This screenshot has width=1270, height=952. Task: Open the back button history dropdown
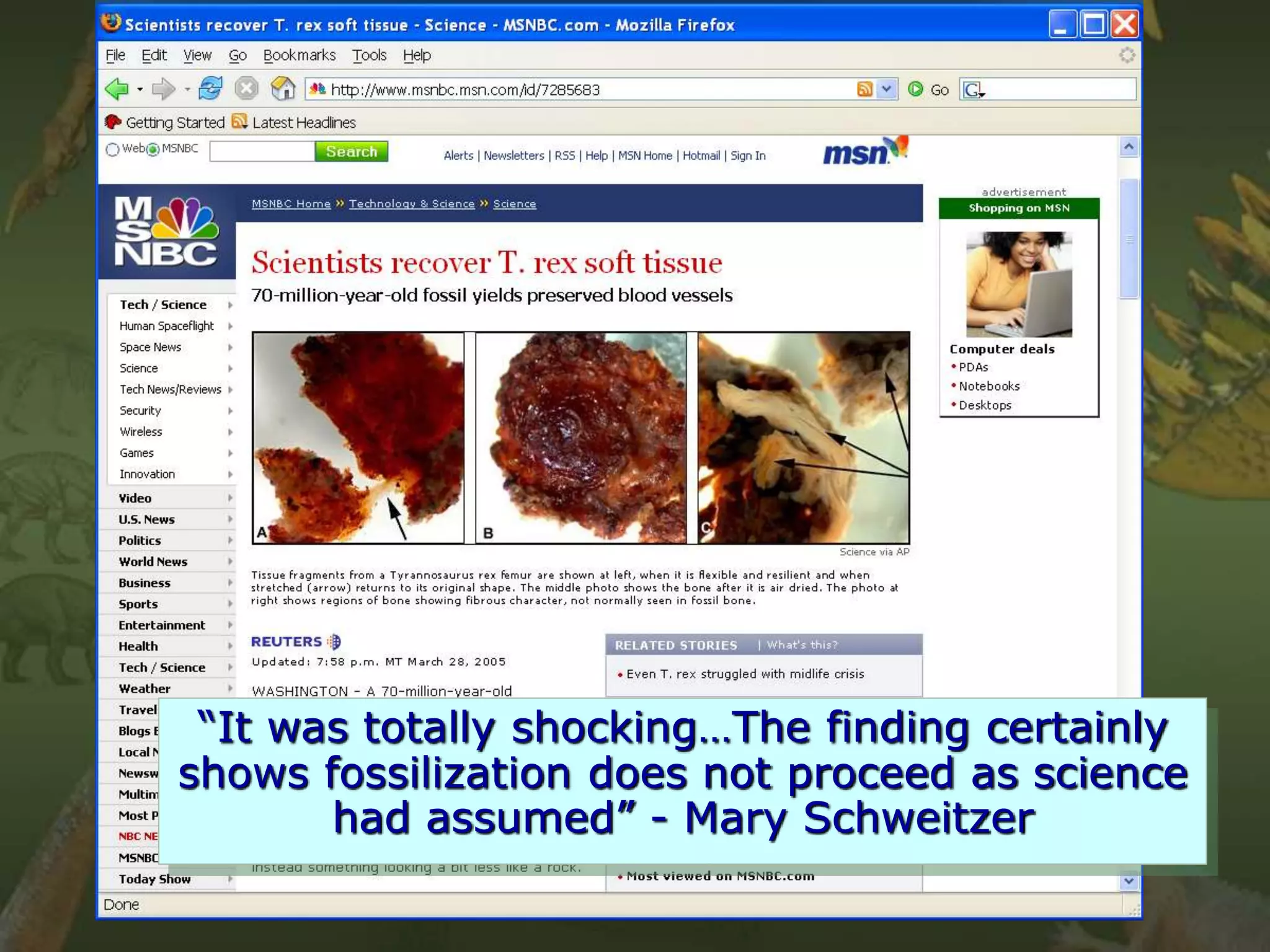pyautogui.click(x=140, y=89)
